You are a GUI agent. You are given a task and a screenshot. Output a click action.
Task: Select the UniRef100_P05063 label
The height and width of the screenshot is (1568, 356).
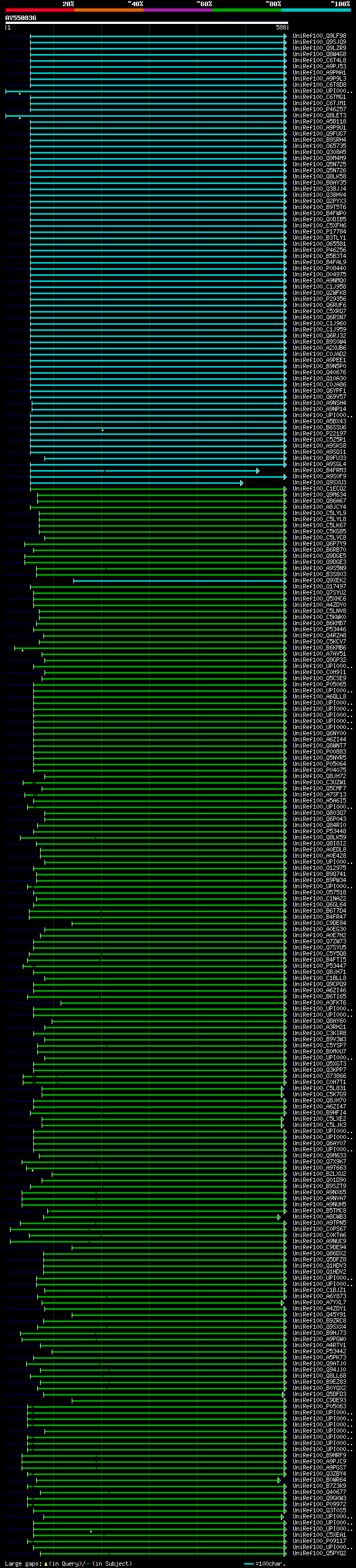point(319,1406)
